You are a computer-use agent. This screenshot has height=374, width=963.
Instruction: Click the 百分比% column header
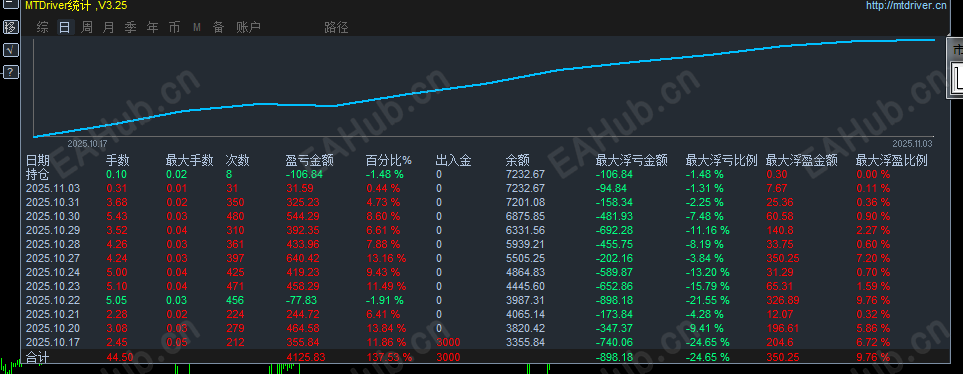tap(389, 161)
